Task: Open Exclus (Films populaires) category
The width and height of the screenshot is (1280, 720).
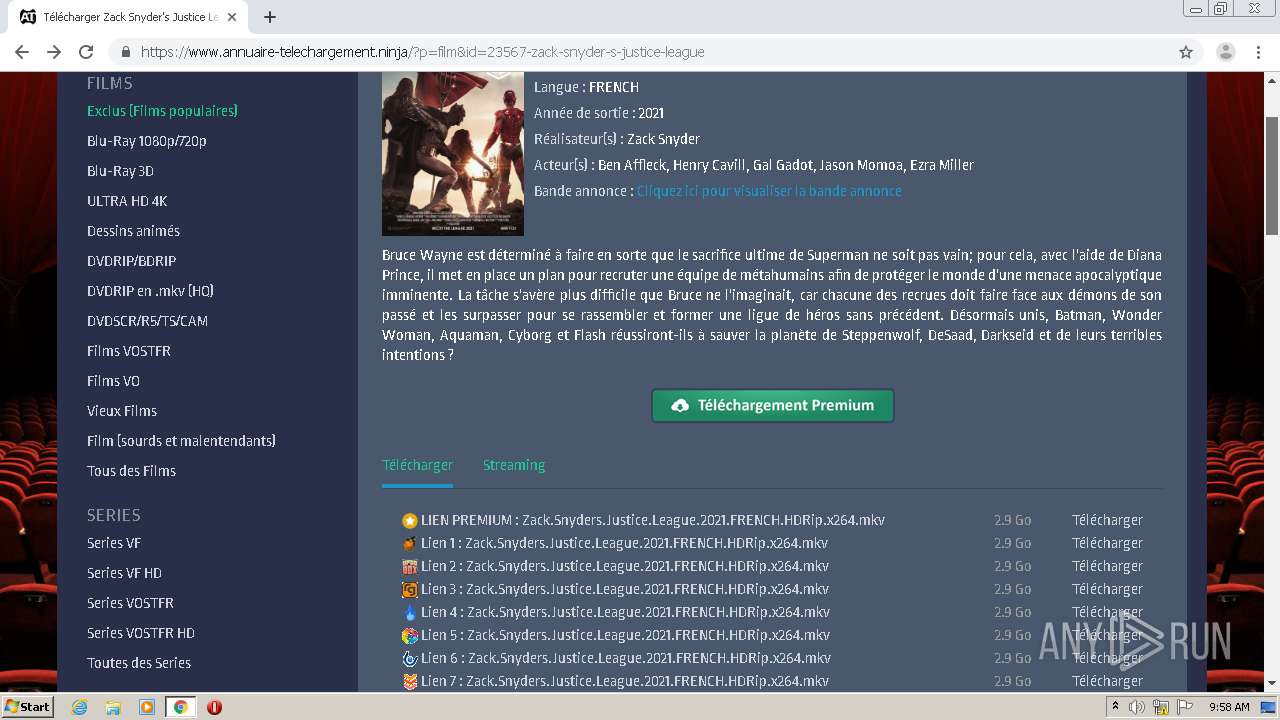Action: [162, 111]
